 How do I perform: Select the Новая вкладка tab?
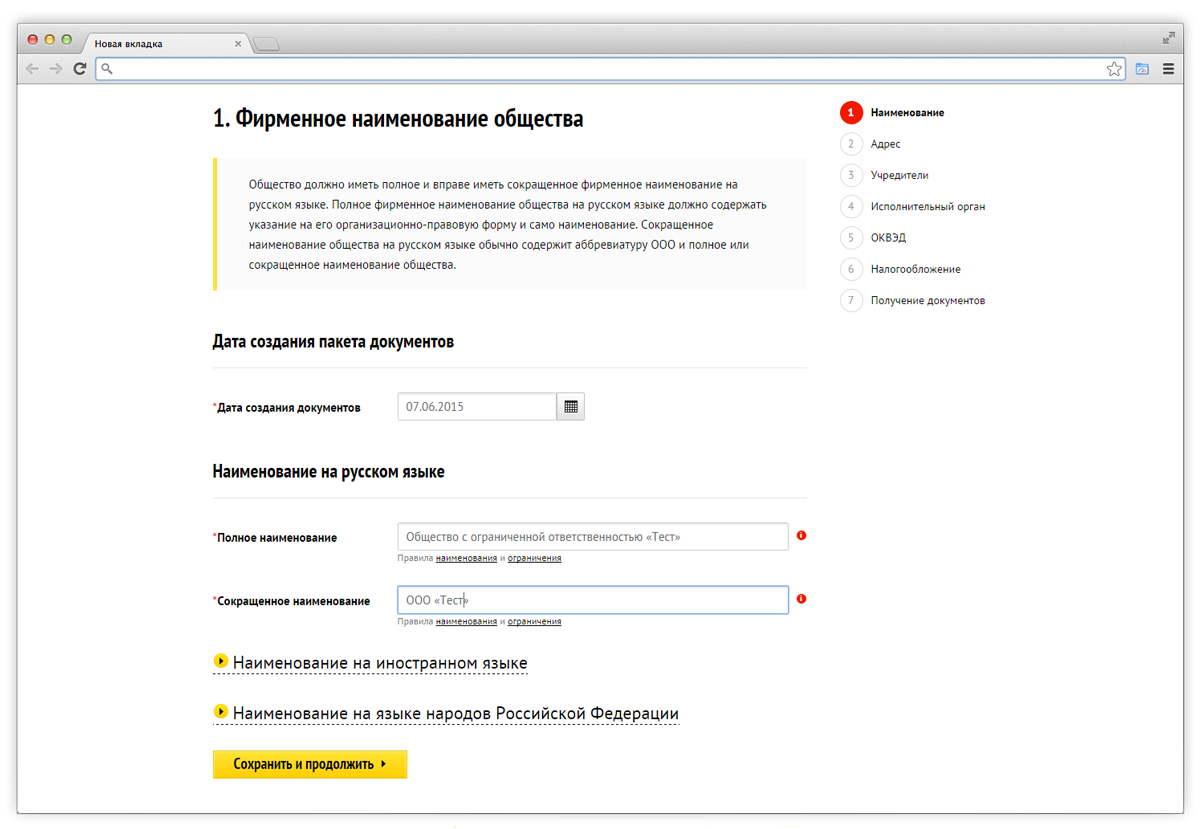[165, 44]
